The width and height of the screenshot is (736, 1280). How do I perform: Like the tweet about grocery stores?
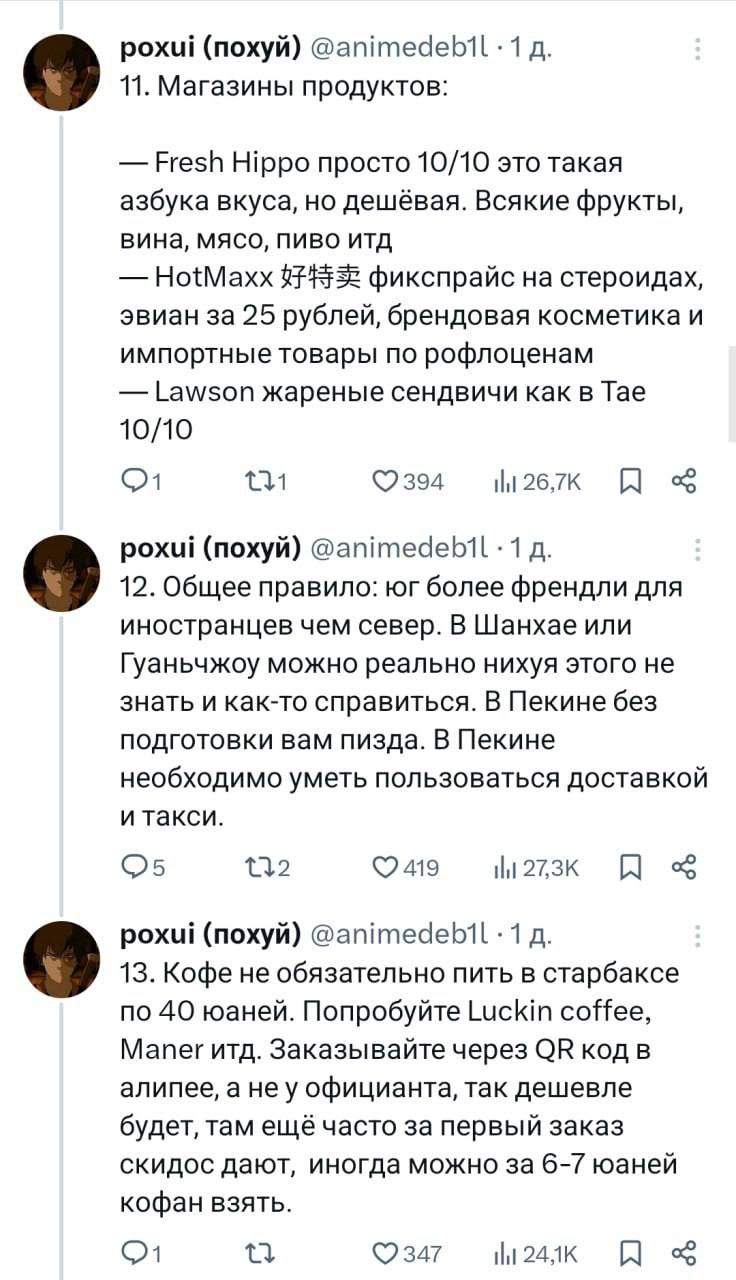(384, 482)
